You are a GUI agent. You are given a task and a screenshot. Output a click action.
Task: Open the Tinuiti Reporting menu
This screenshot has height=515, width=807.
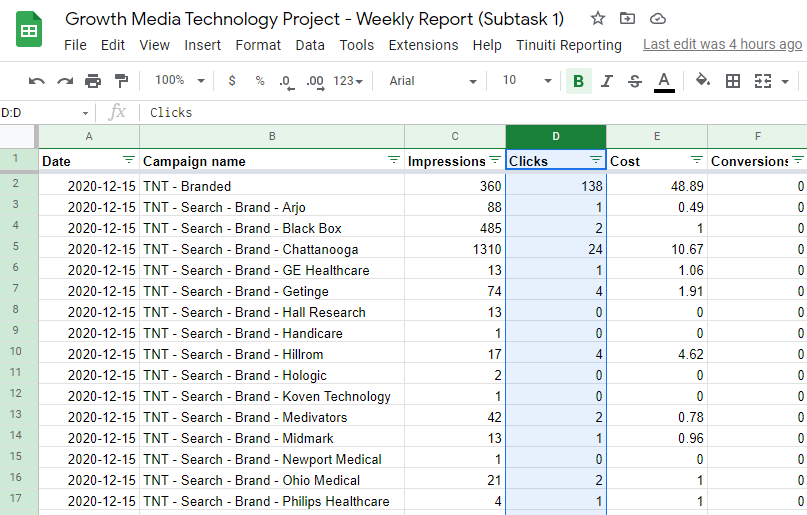tap(569, 45)
